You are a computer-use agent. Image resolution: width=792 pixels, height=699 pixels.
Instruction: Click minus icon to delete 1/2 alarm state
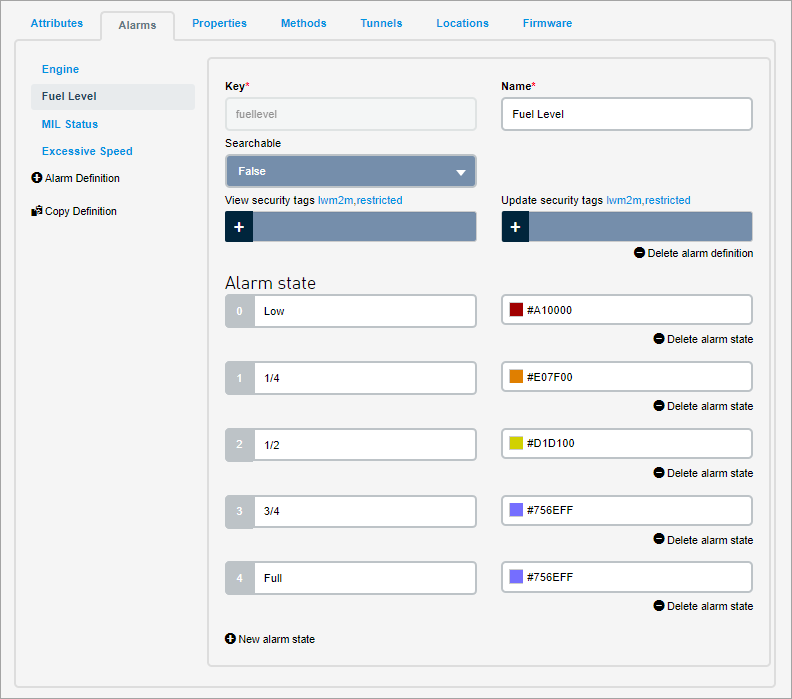pyautogui.click(x=659, y=473)
